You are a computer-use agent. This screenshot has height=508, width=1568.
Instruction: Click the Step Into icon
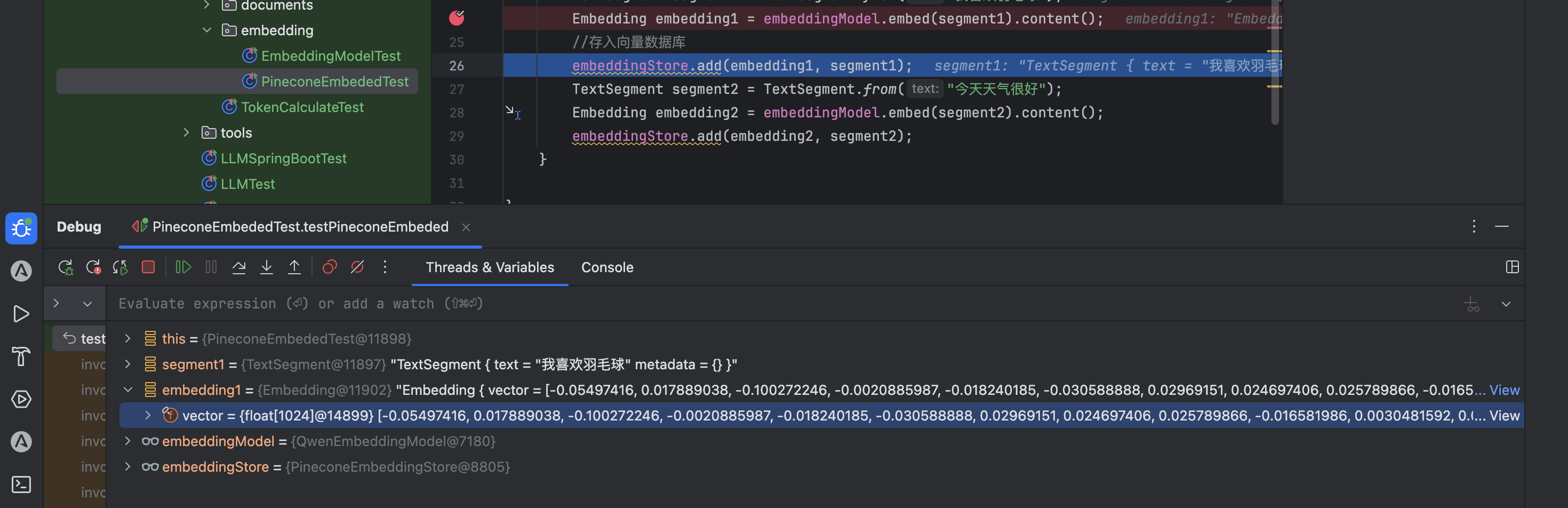[267, 267]
